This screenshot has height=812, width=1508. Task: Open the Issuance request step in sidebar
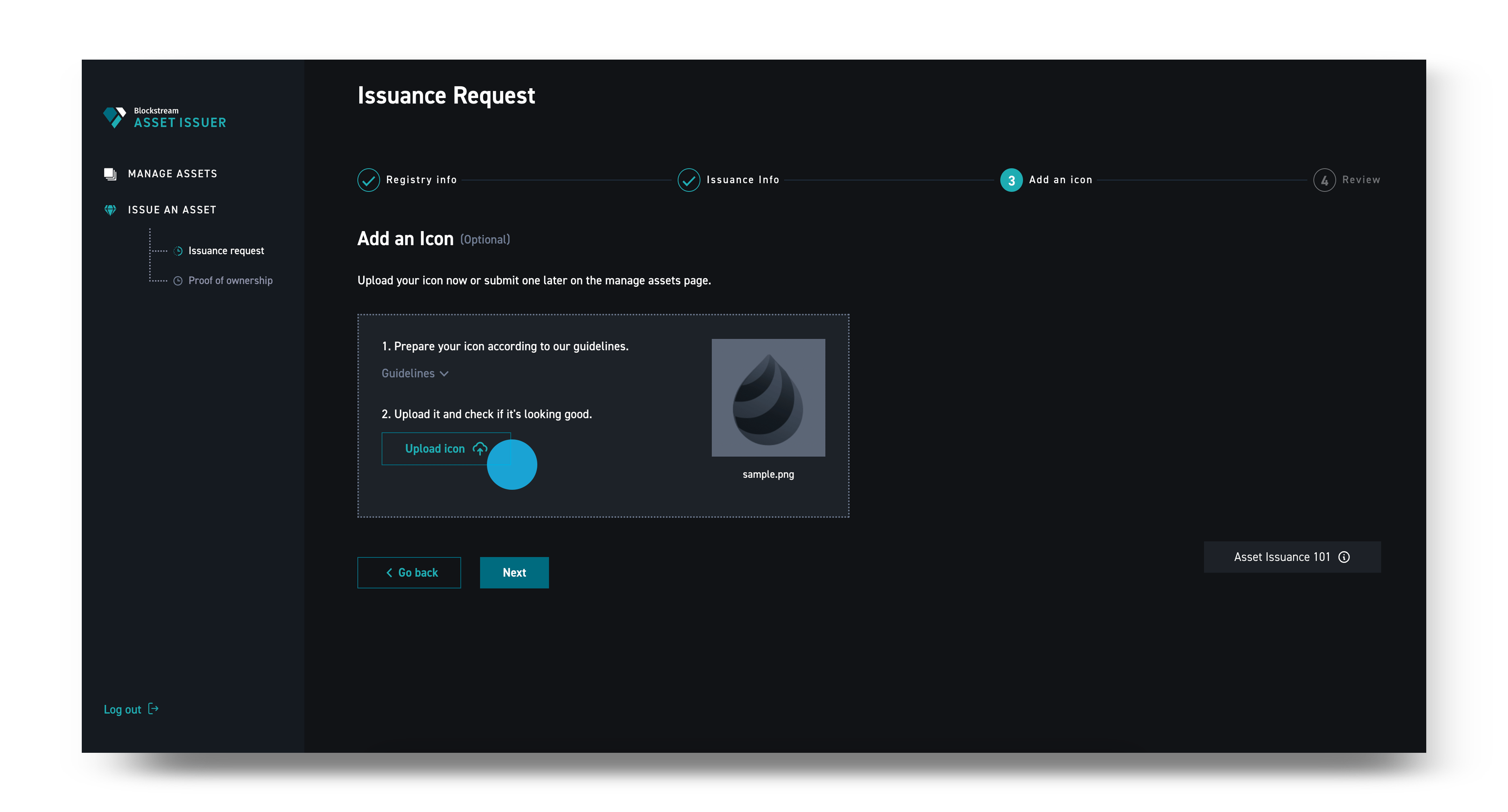click(226, 251)
